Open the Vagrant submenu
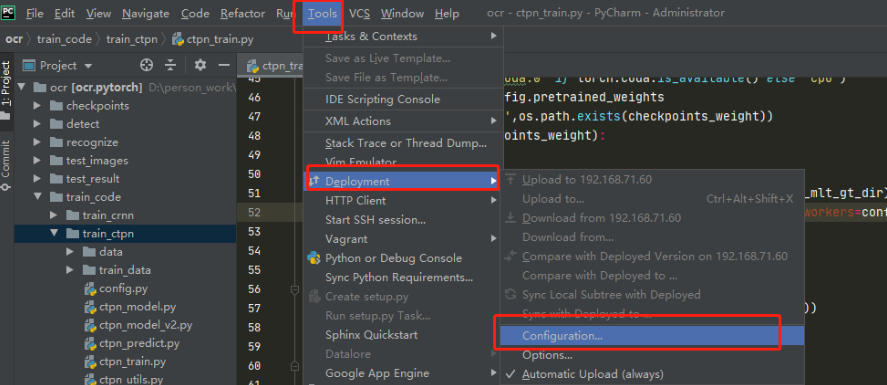887x385 pixels. (403, 239)
